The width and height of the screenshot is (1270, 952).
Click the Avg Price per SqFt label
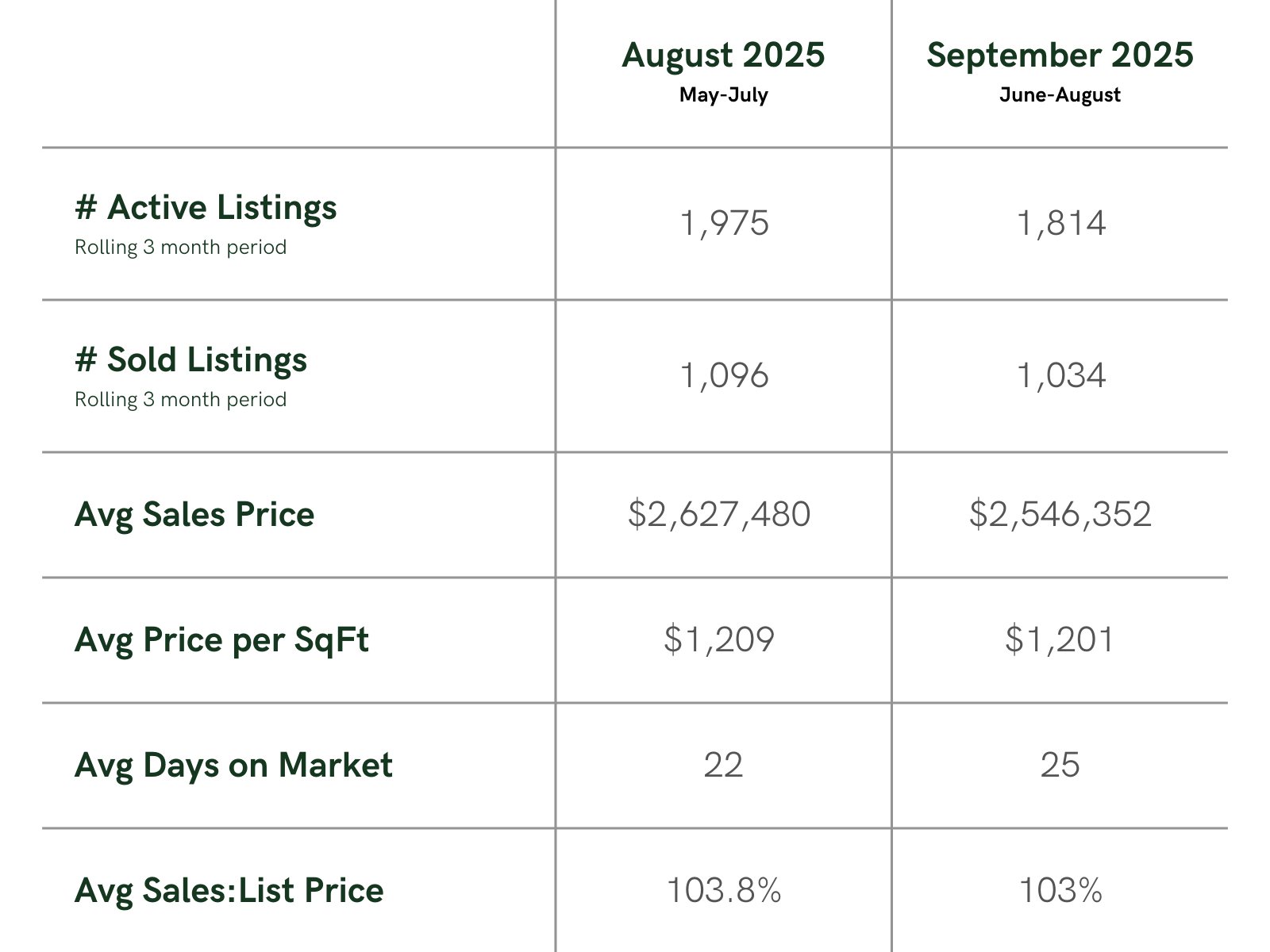coord(221,640)
